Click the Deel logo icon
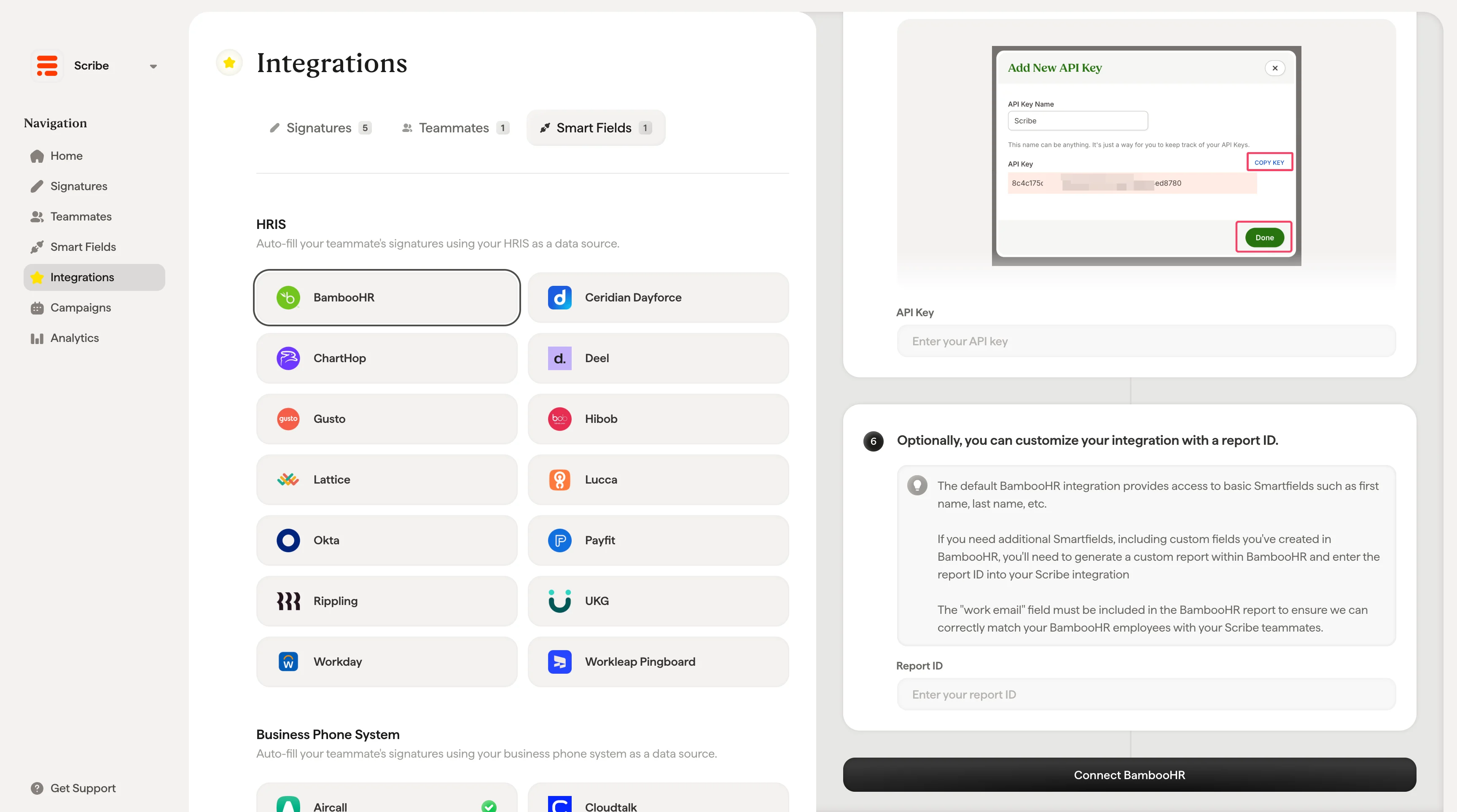The height and width of the screenshot is (812, 1457). [x=559, y=358]
